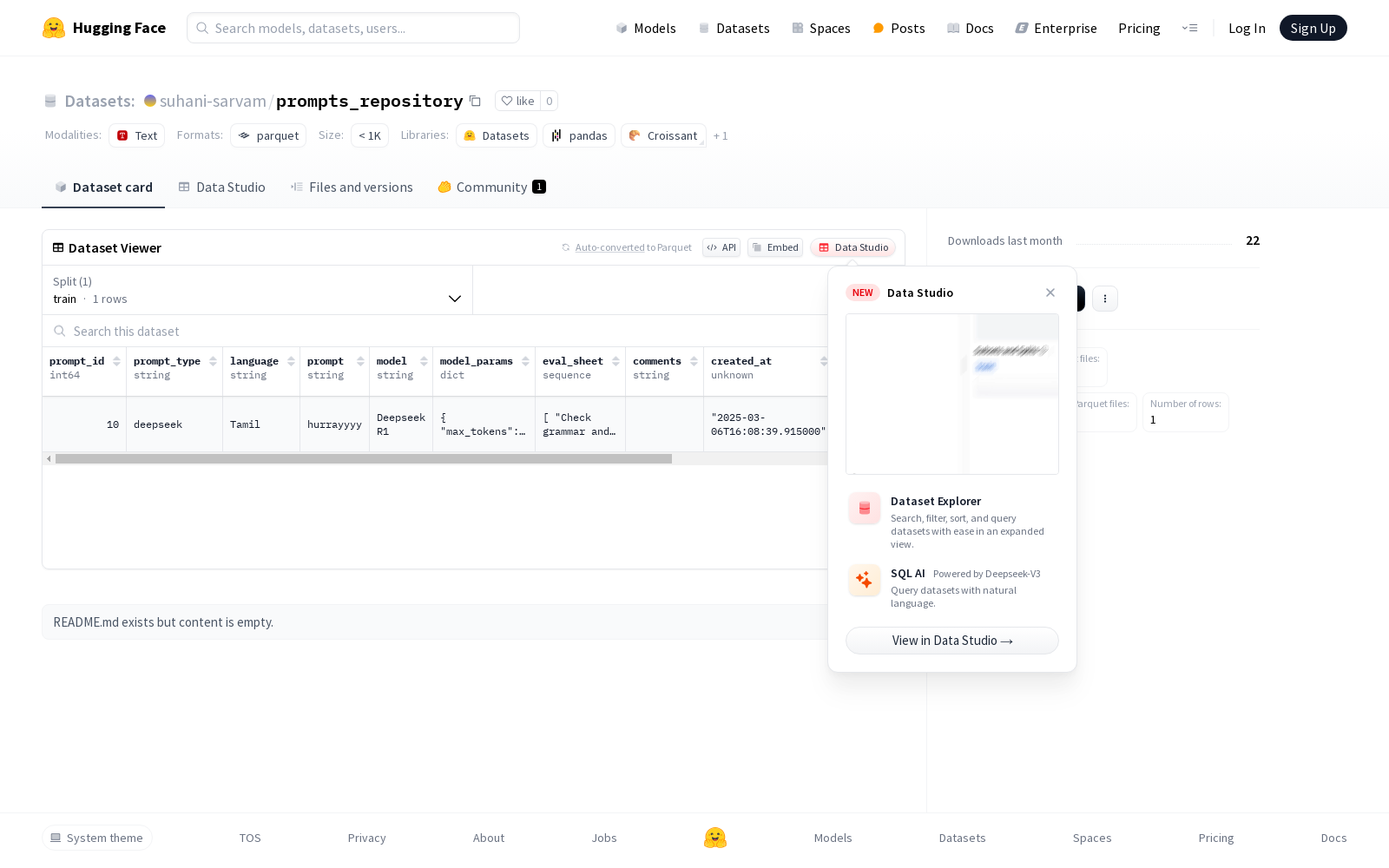The image size is (1389, 868).
Task: Click the Croissant library tag
Action: click(663, 135)
